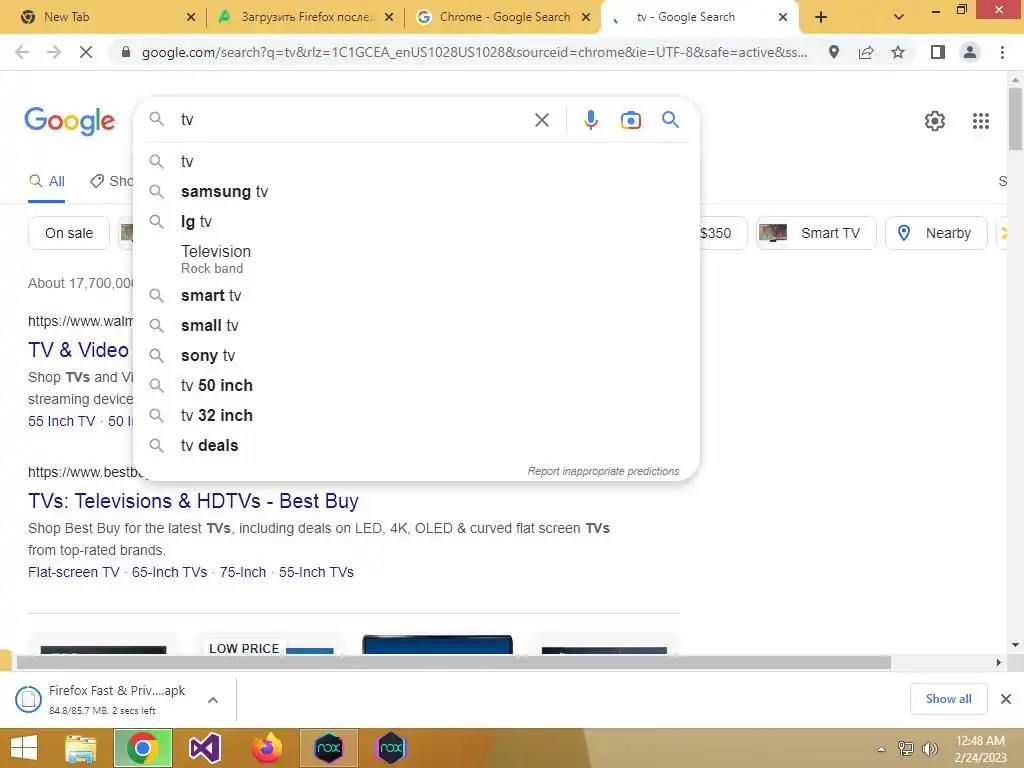This screenshot has height=768, width=1024.
Task: Select the All results tab
Action: (46, 181)
